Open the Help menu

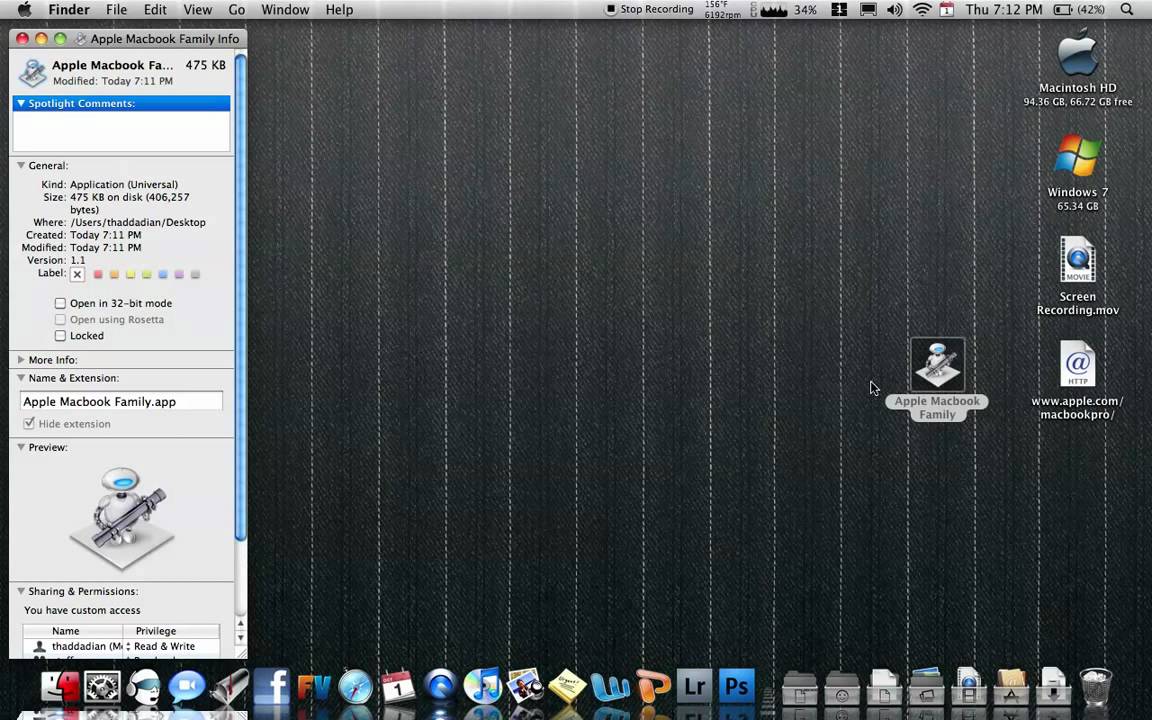339,10
